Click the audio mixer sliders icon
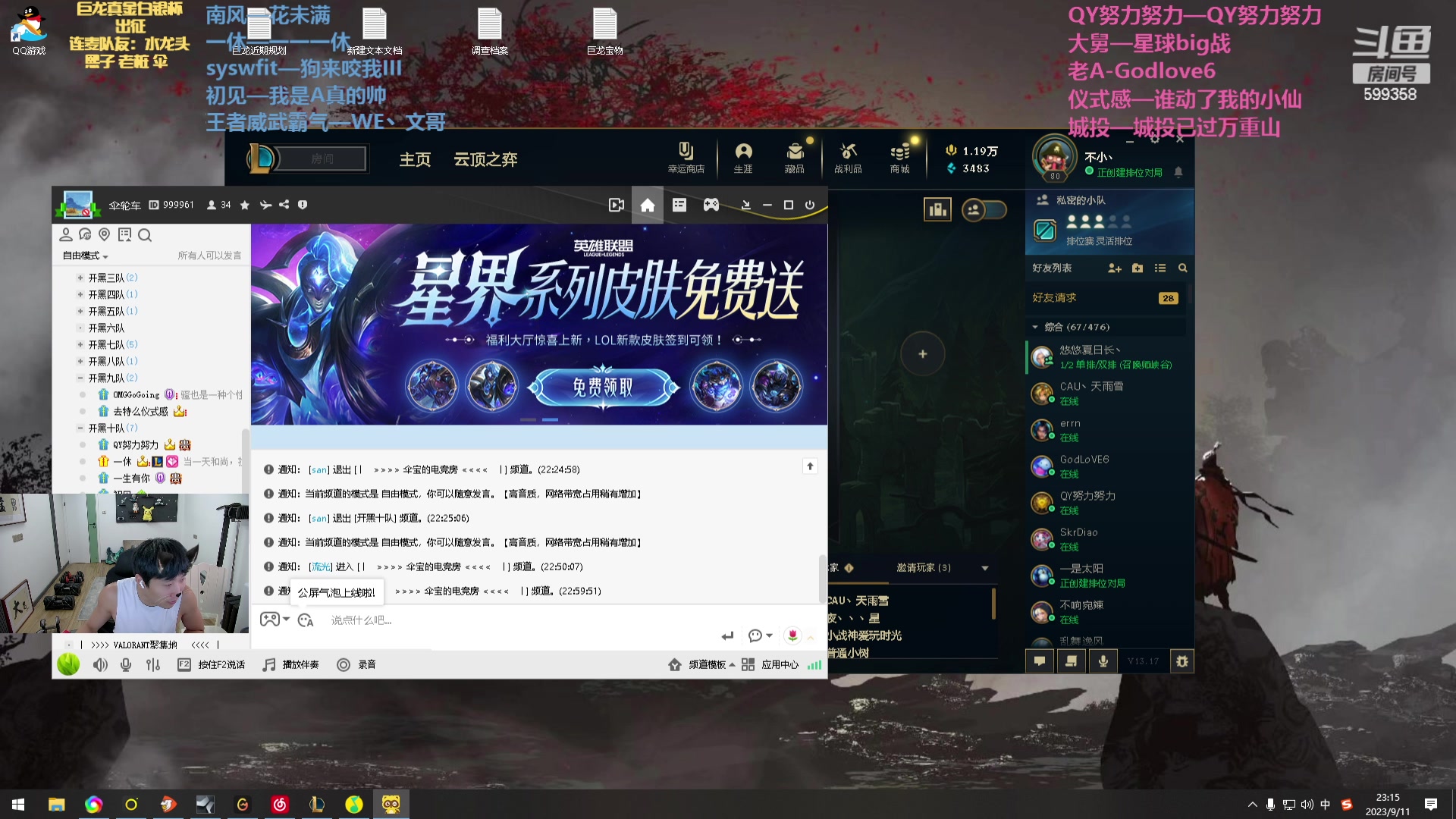The image size is (1456, 819). (153, 665)
